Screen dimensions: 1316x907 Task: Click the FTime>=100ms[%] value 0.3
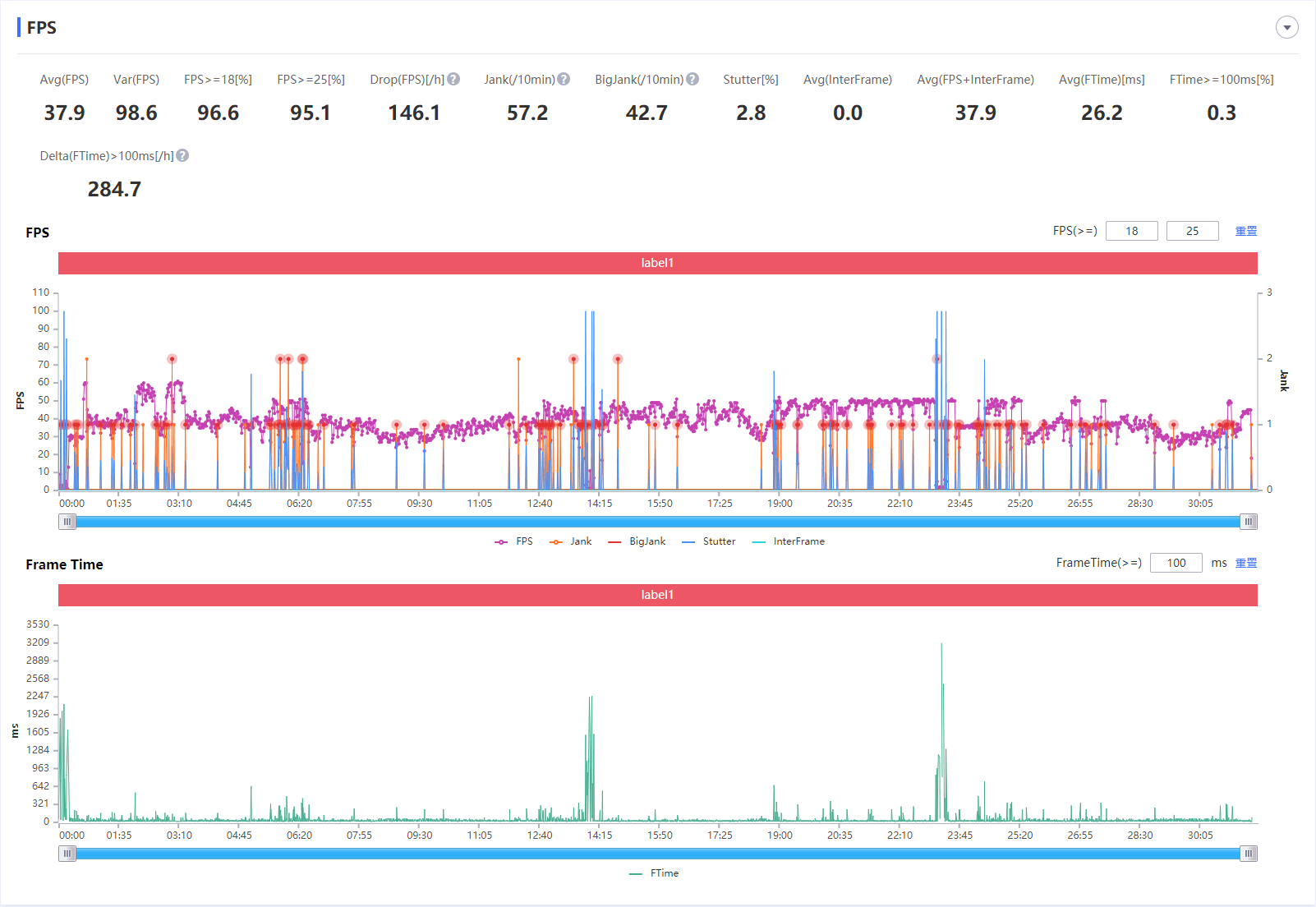point(1222,113)
